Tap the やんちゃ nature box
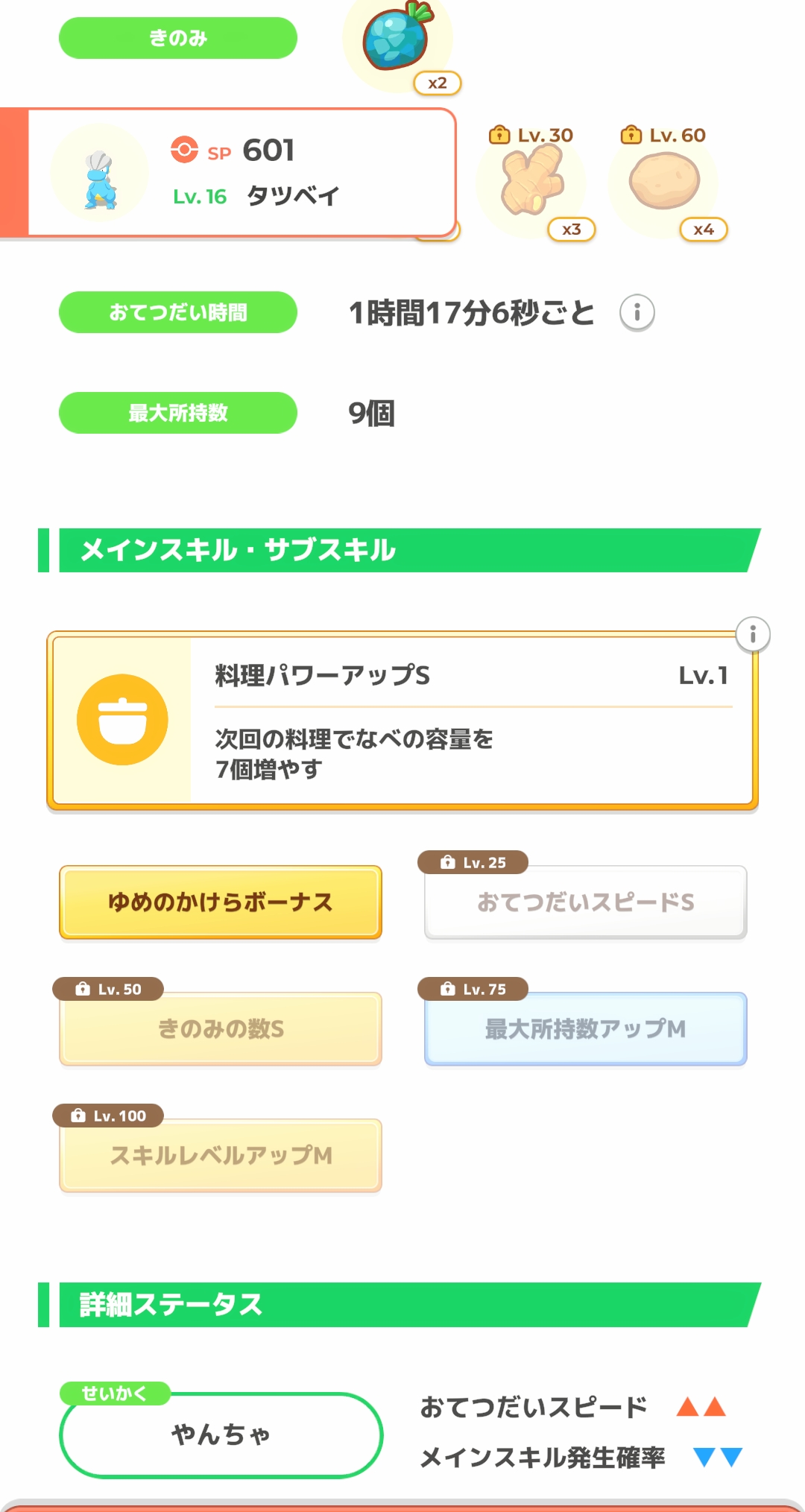Screen dimensions: 805x1512 (x=221, y=1434)
